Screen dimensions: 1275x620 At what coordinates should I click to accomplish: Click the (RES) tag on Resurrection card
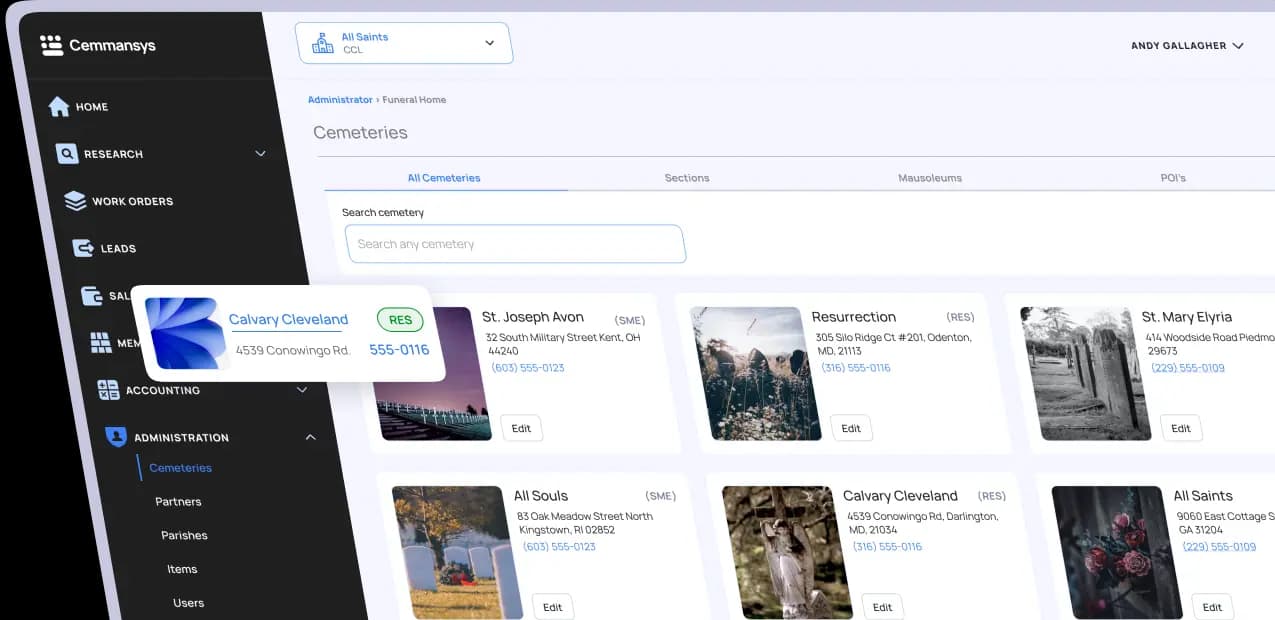[x=960, y=318]
